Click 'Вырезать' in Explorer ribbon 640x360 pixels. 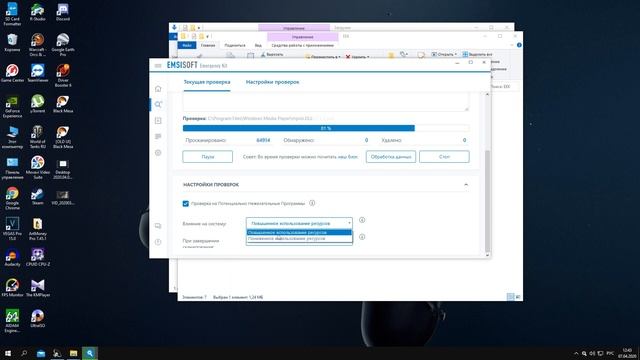click(272, 54)
